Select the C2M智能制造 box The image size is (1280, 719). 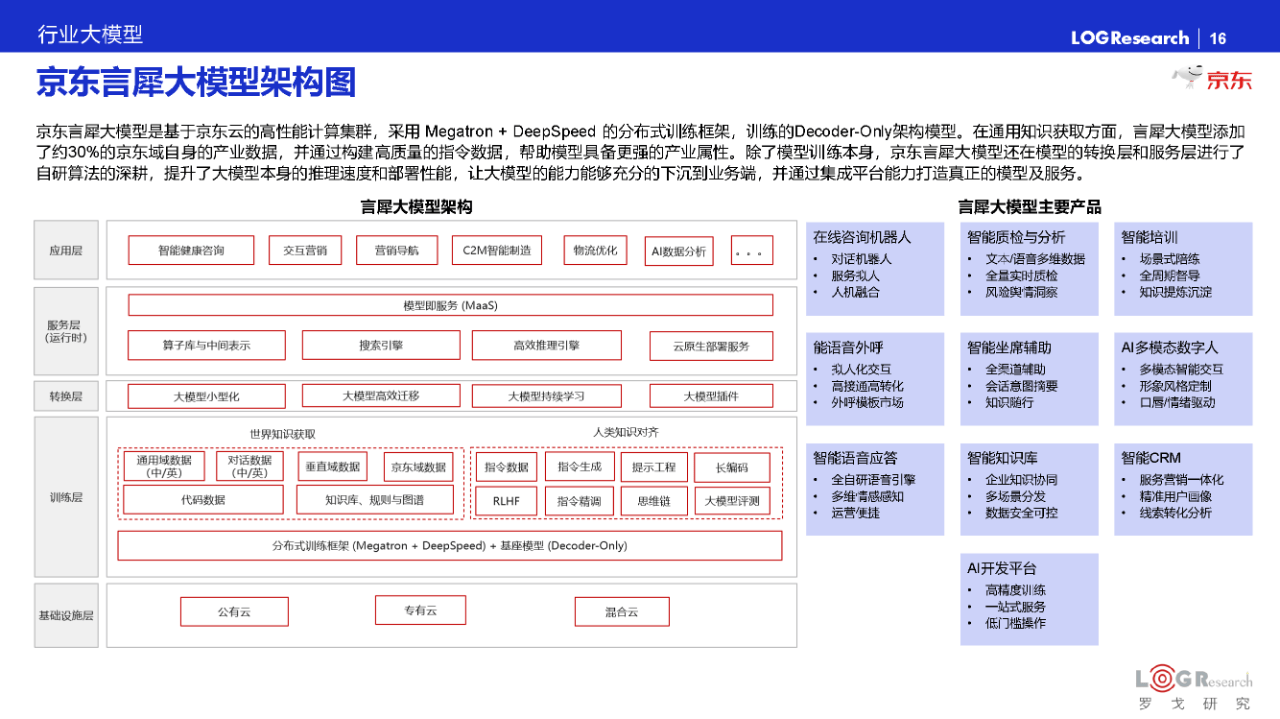pyautogui.click(x=497, y=250)
